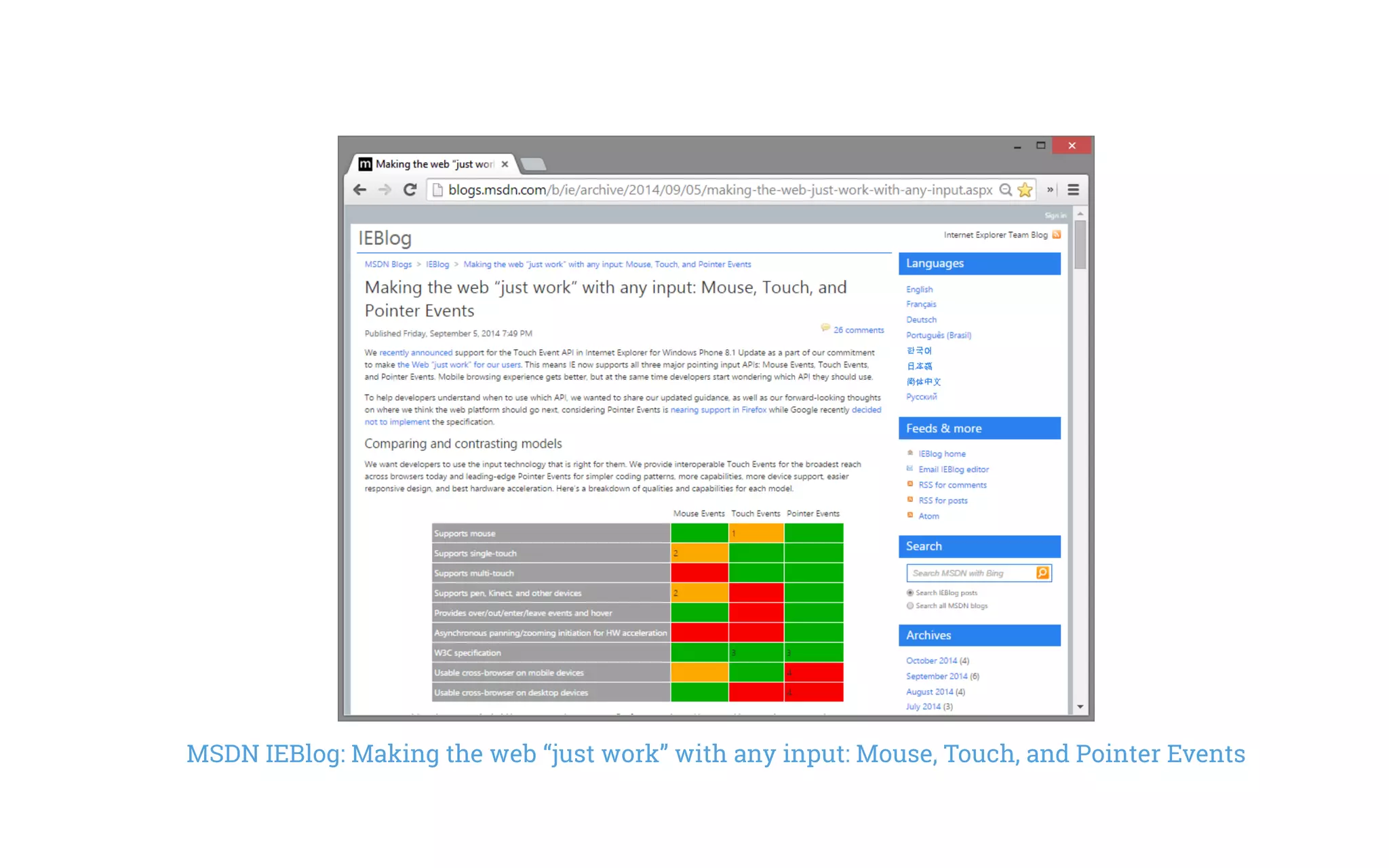Select Deutsch language link
Viewport: 1389px width, 868px height.
[921, 320]
